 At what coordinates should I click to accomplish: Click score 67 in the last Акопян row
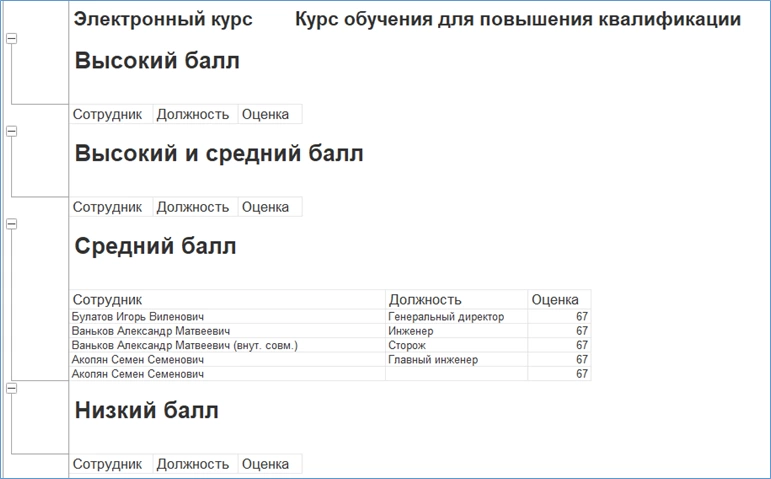point(560,374)
